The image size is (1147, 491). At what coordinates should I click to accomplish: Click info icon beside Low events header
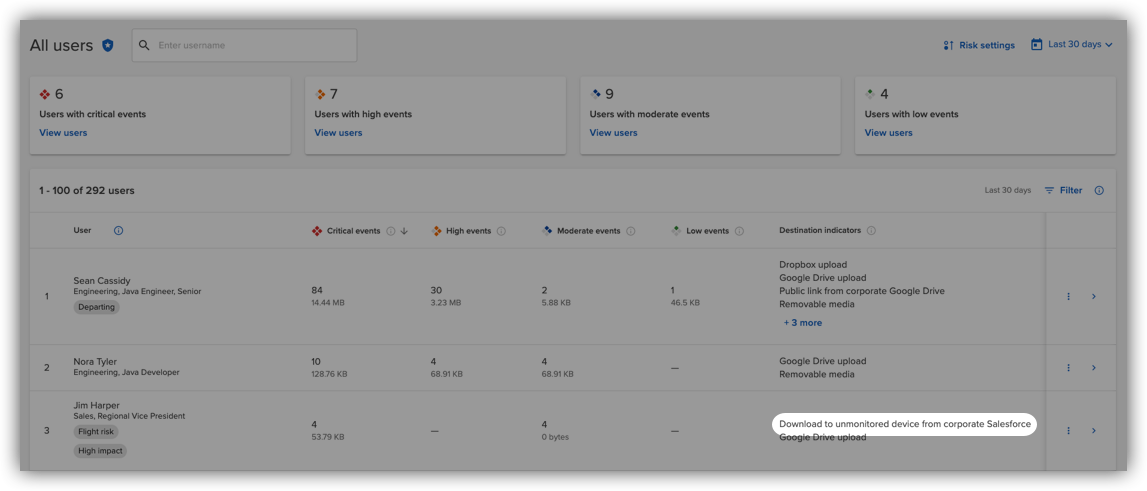click(739, 231)
